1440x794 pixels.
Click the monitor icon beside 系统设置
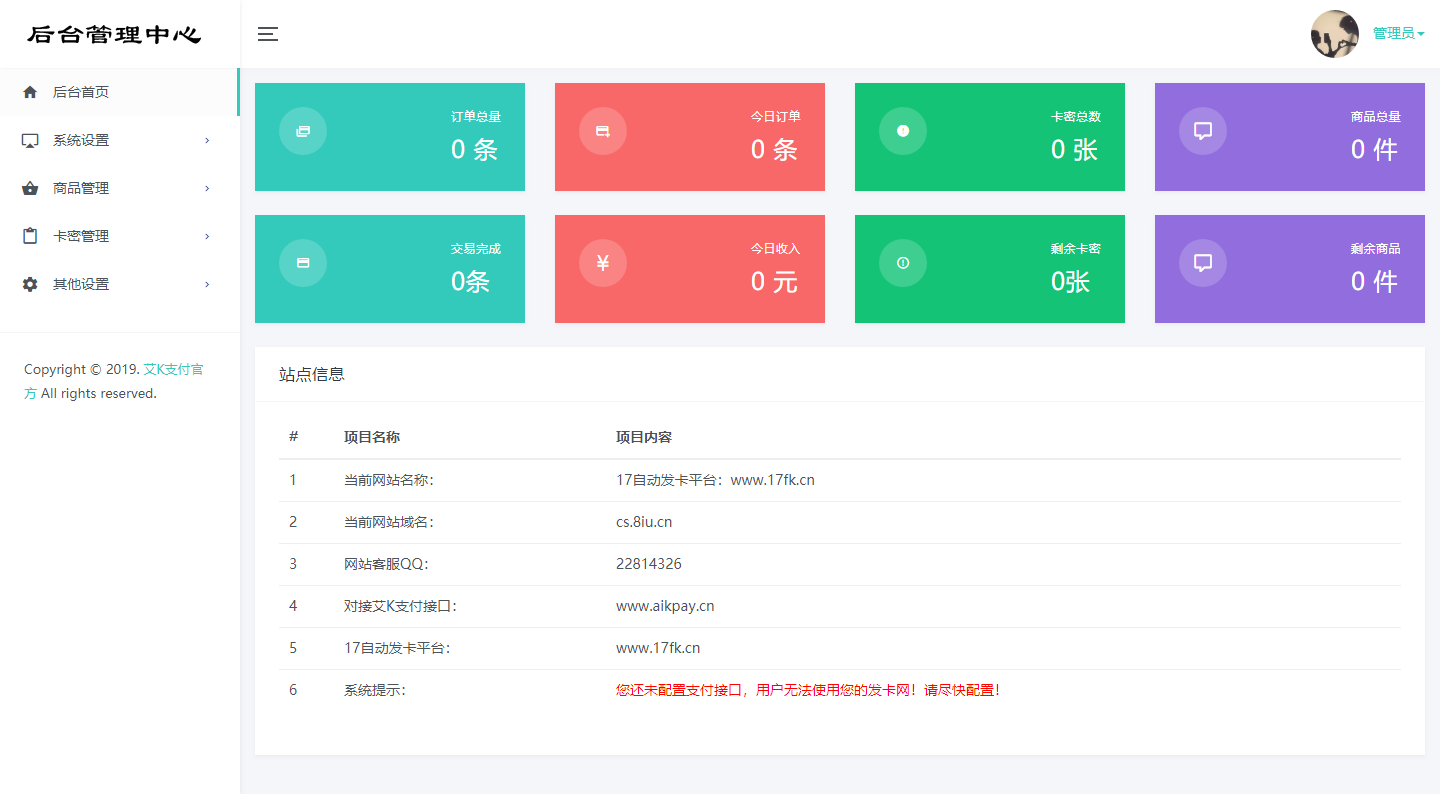tap(30, 140)
